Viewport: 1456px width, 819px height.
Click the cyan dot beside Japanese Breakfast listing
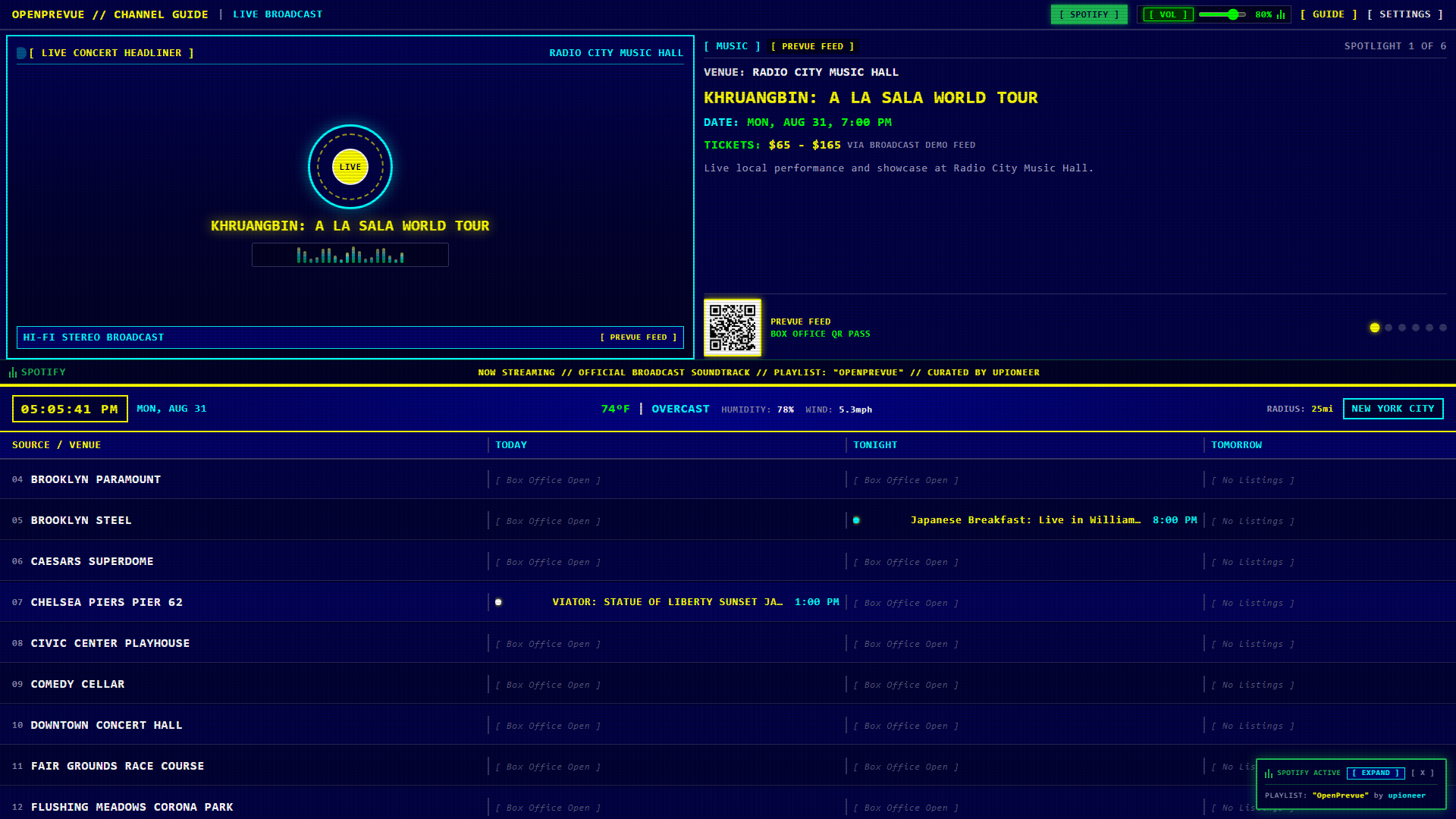click(856, 520)
